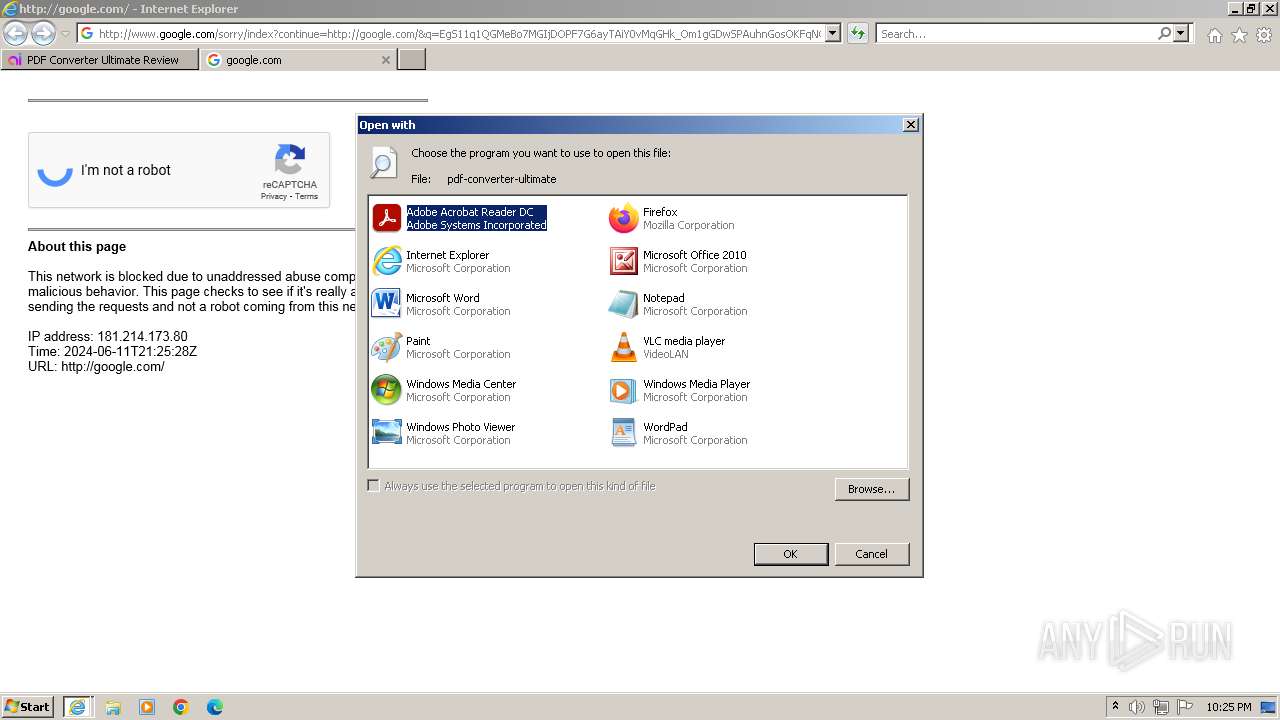The height and width of the screenshot is (720, 1280).
Task: Tick the I'm not a robot checkbox
Action: tap(55, 170)
